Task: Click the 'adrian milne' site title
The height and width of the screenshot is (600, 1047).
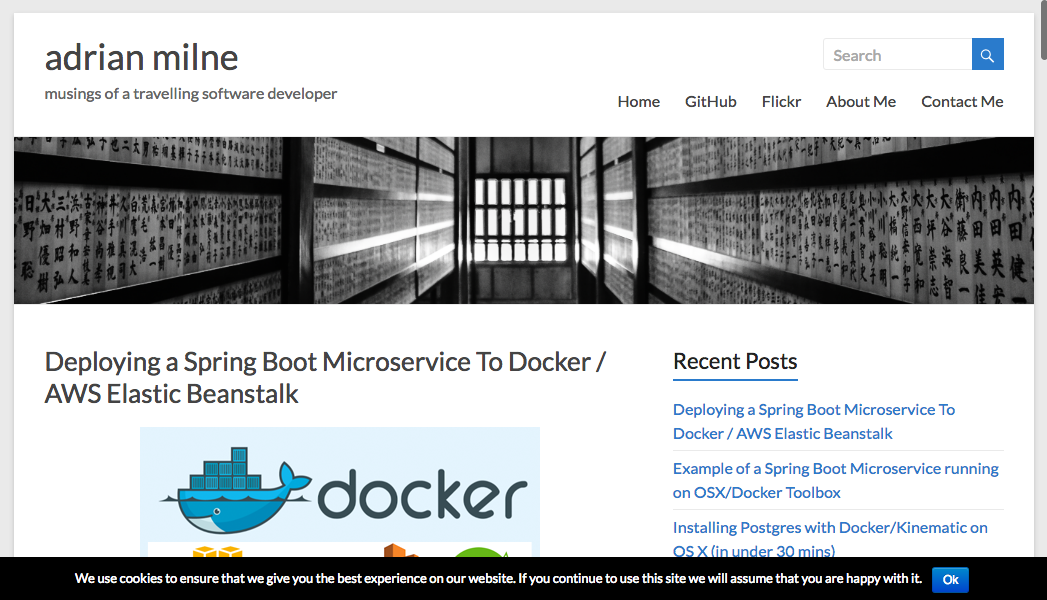Action: point(141,57)
